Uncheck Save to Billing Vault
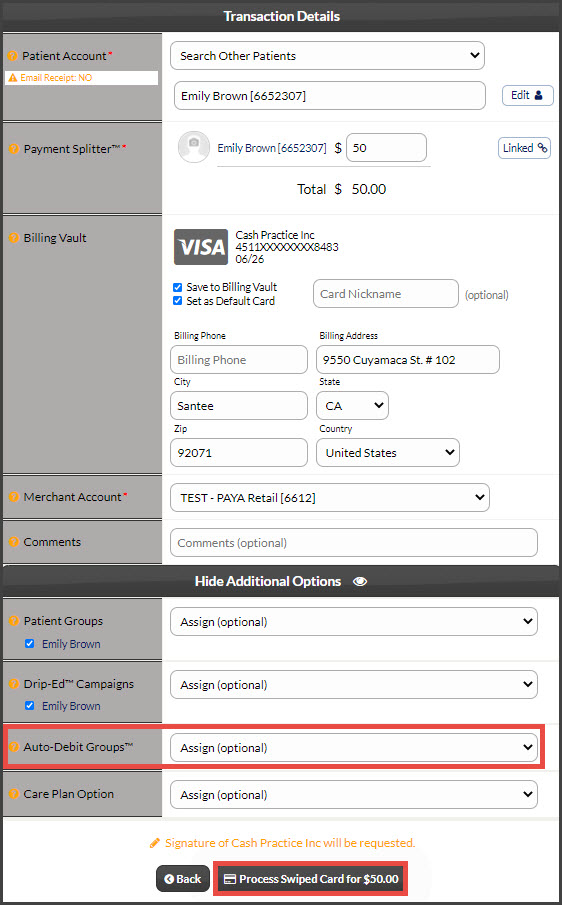The width and height of the screenshot is (562, 905). point(178,287)
